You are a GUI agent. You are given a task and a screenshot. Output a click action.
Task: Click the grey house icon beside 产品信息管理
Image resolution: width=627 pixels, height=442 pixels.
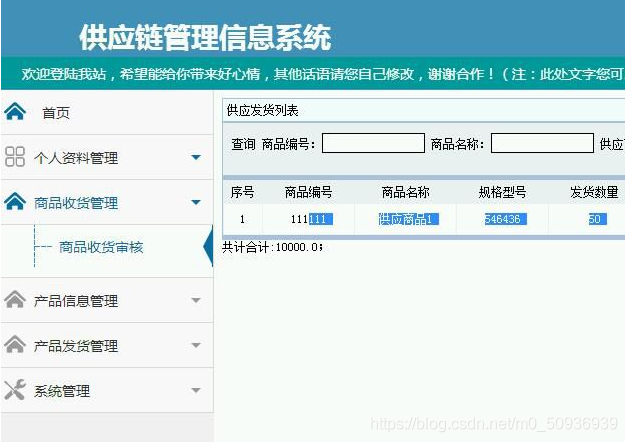coord(15,299)
